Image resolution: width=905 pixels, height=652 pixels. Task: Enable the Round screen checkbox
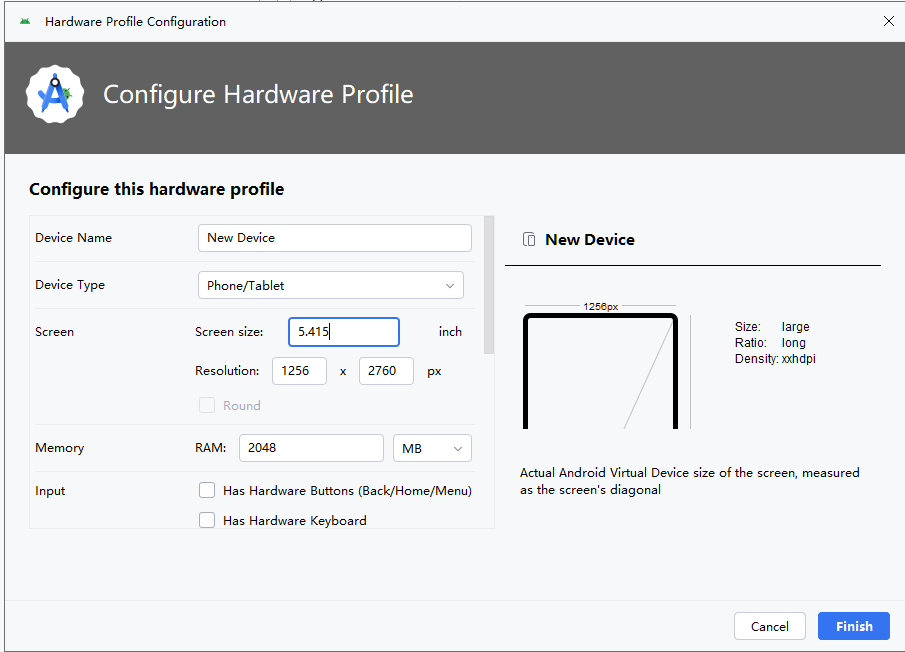point(207,405)
